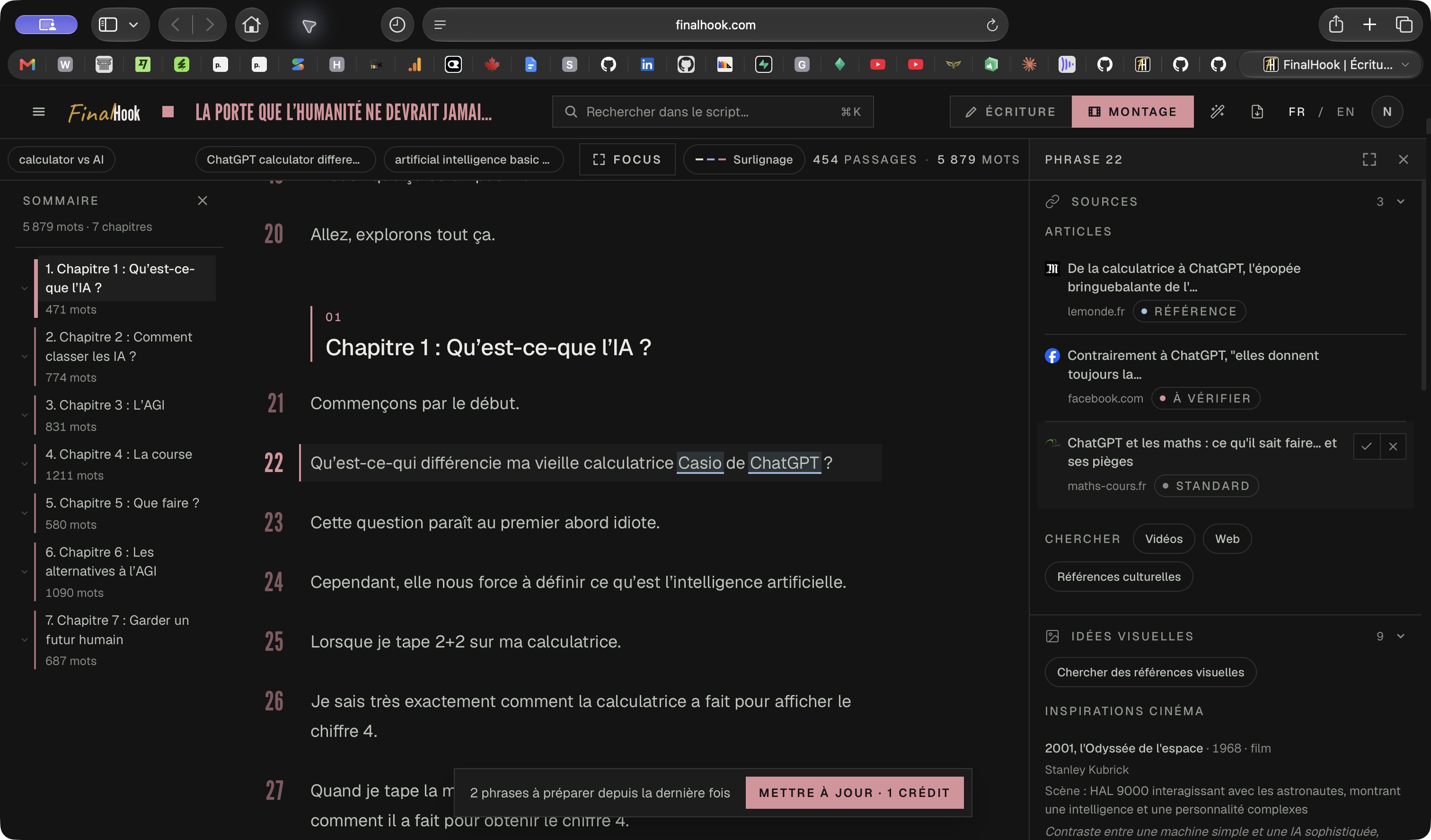Open facebook.com source 'Contrairement à ChatGPT'

tap(1192, 365)
